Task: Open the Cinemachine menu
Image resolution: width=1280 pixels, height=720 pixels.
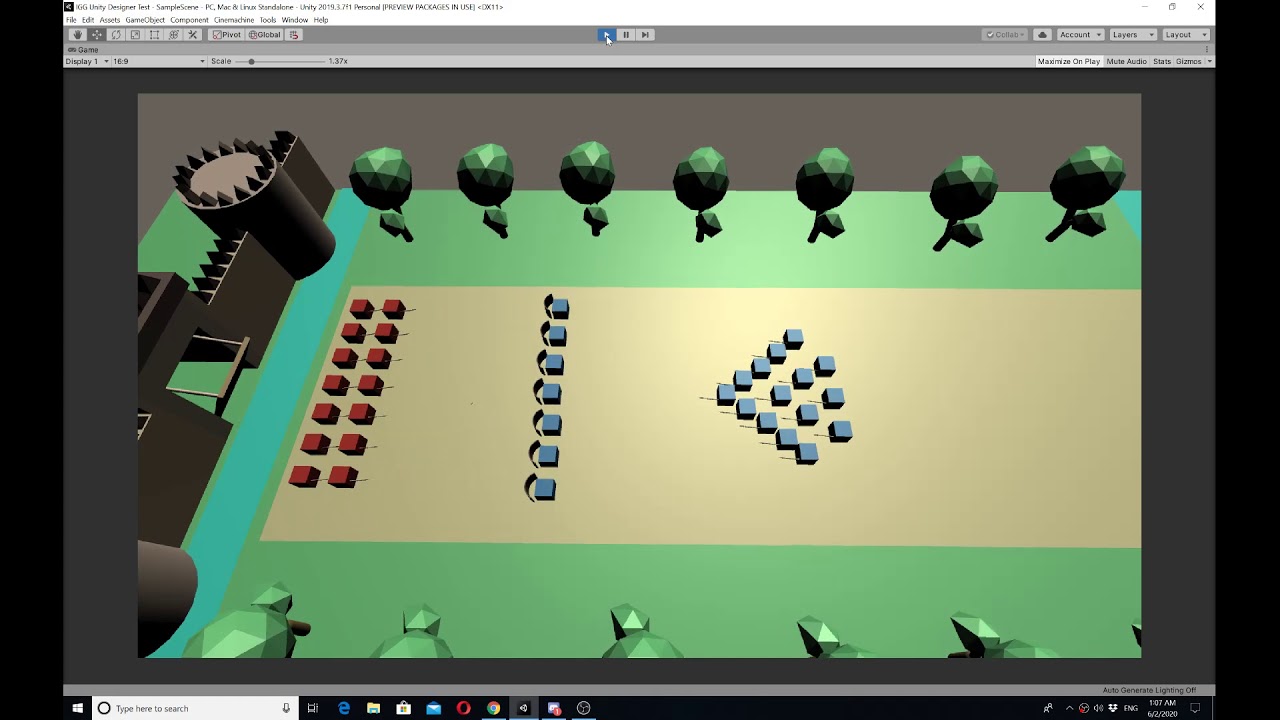Action: tap(234, 20)
